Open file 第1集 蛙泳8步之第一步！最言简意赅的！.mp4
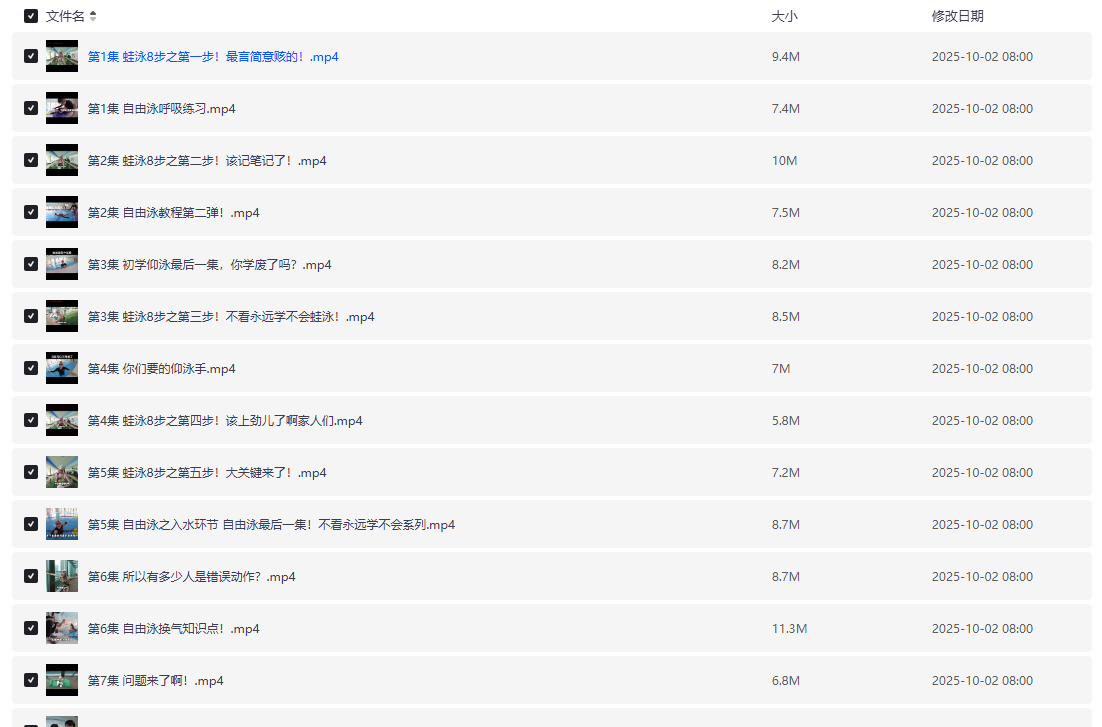1102x727 pixels. click(x=213, y=57)
